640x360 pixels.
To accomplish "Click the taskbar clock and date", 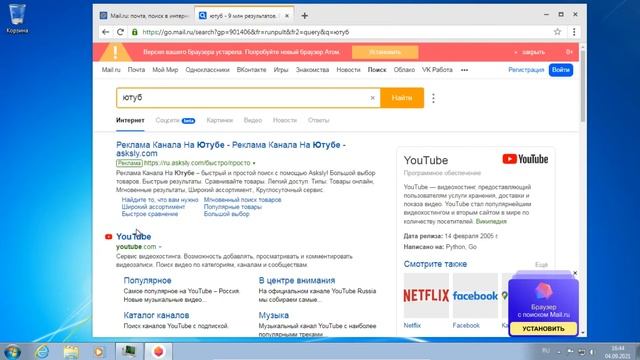I will click(618, 352).
